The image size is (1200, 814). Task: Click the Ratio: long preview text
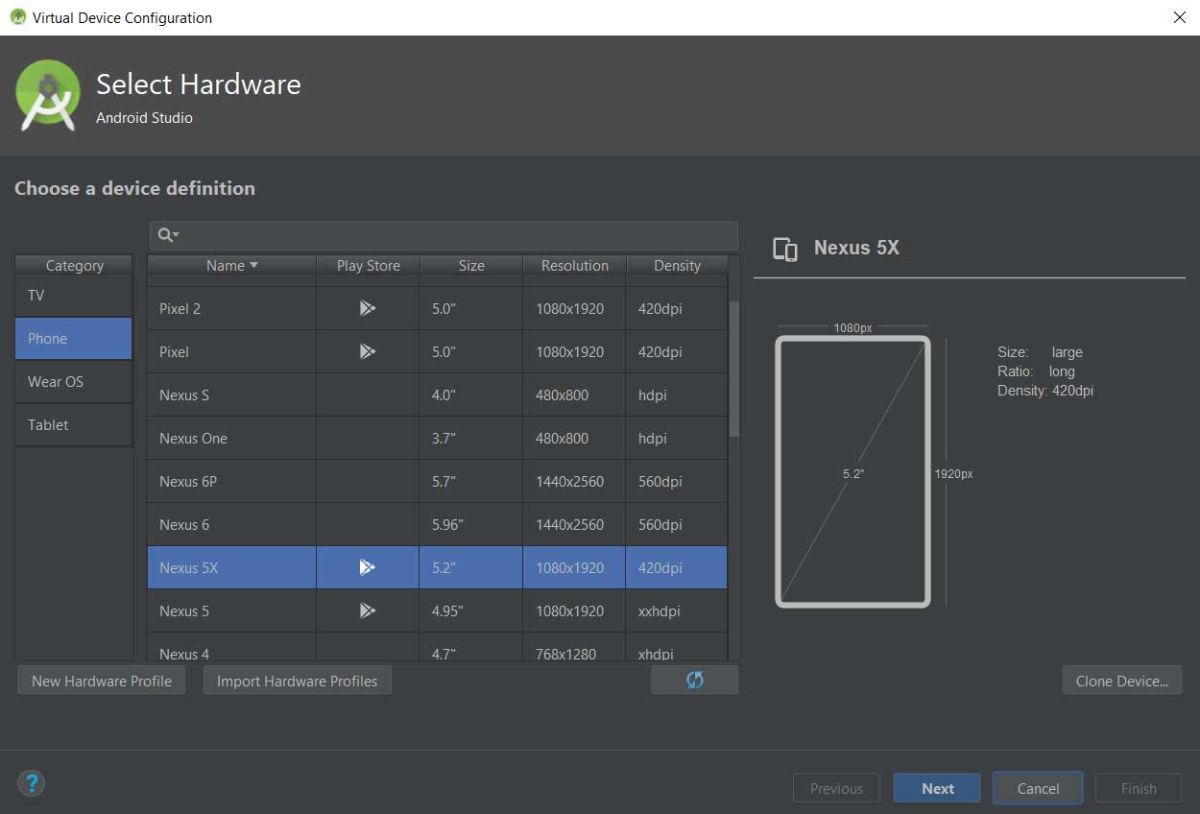[1036, 371]
